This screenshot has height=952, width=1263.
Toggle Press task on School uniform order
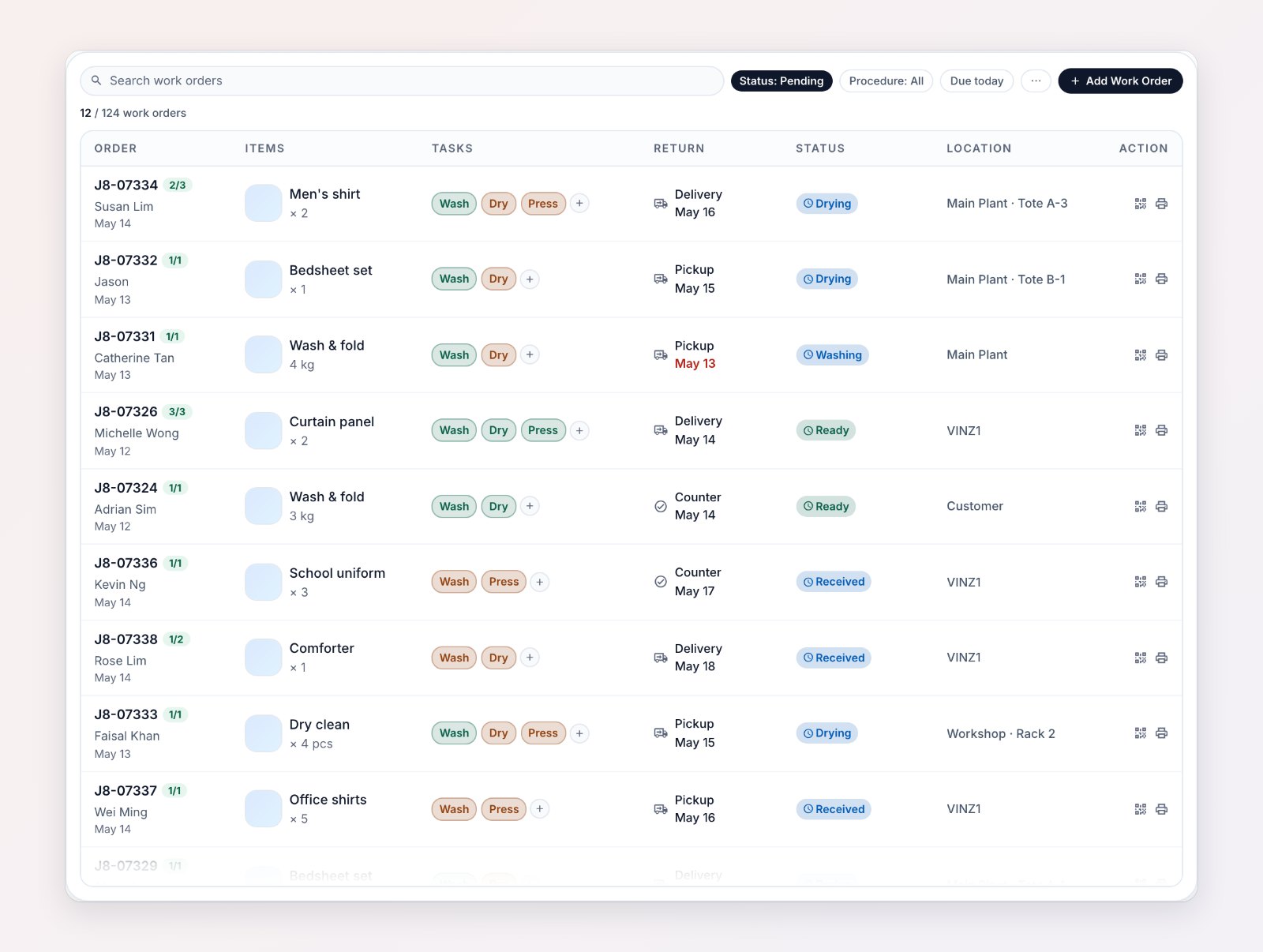pos(504,582)
